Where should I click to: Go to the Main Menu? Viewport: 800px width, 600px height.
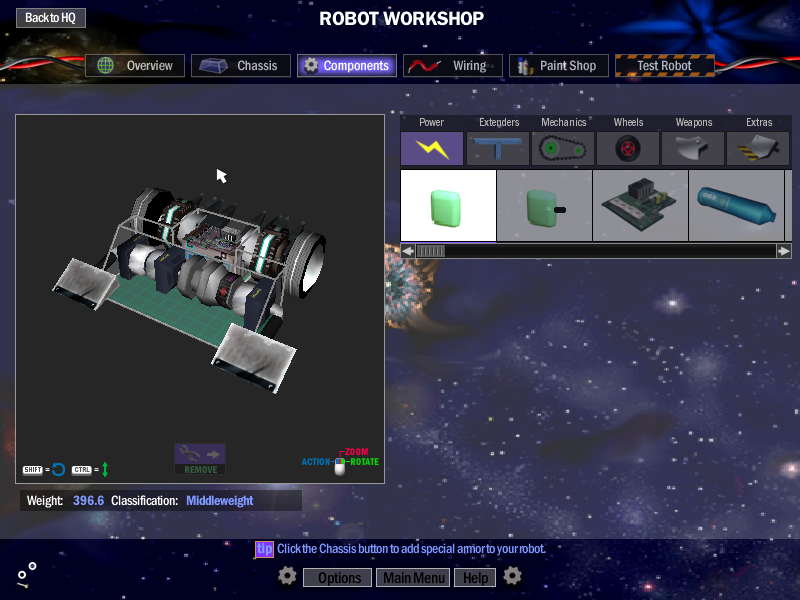(413, 578)
